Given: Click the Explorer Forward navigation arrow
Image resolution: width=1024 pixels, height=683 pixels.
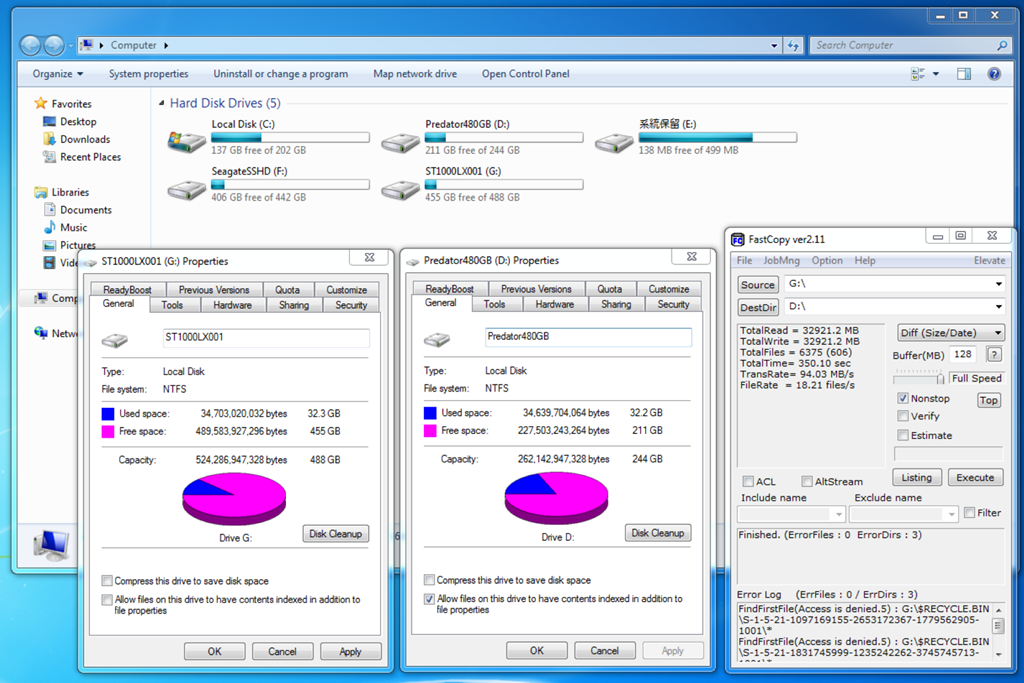Looking at the screenshot, I should point(54,45).
